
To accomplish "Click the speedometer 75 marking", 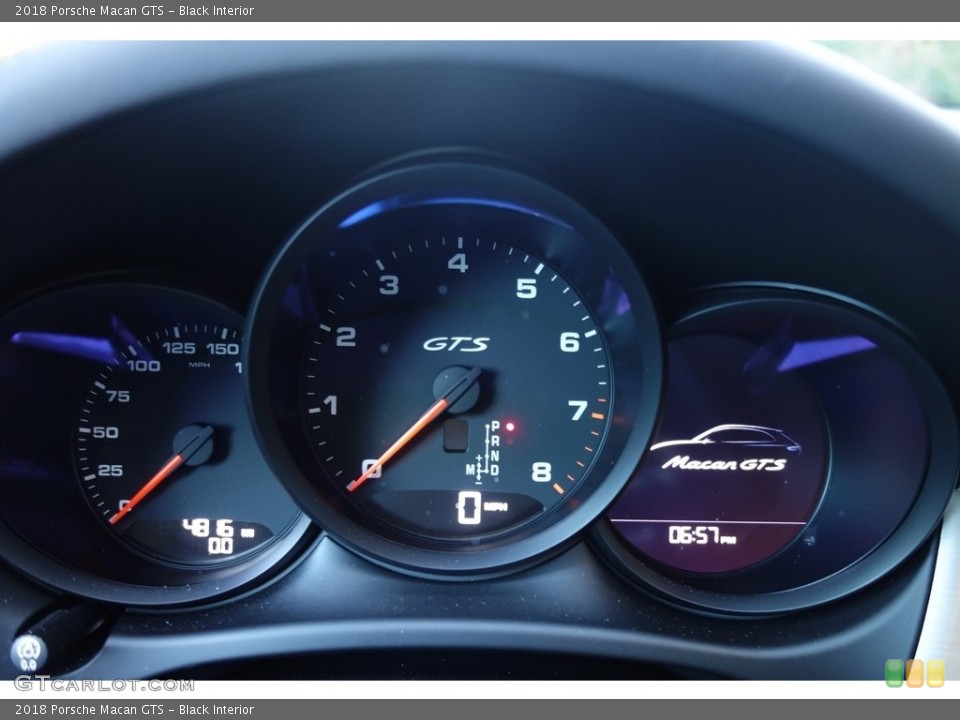I will 118,396.
